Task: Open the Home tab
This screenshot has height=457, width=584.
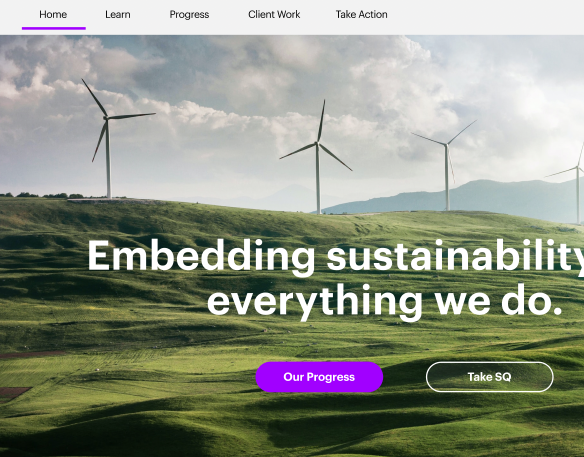Action: (x=53, y=15)
